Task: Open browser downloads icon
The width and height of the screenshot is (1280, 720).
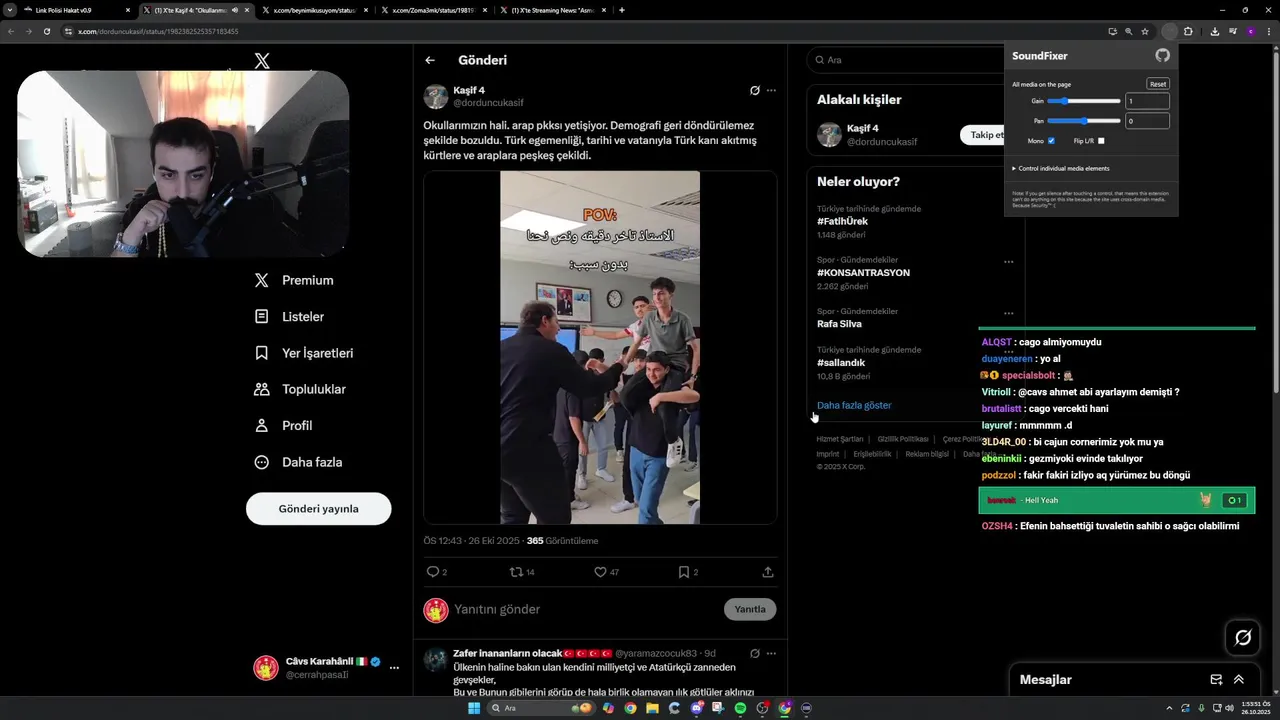Action: [1214, 31]
